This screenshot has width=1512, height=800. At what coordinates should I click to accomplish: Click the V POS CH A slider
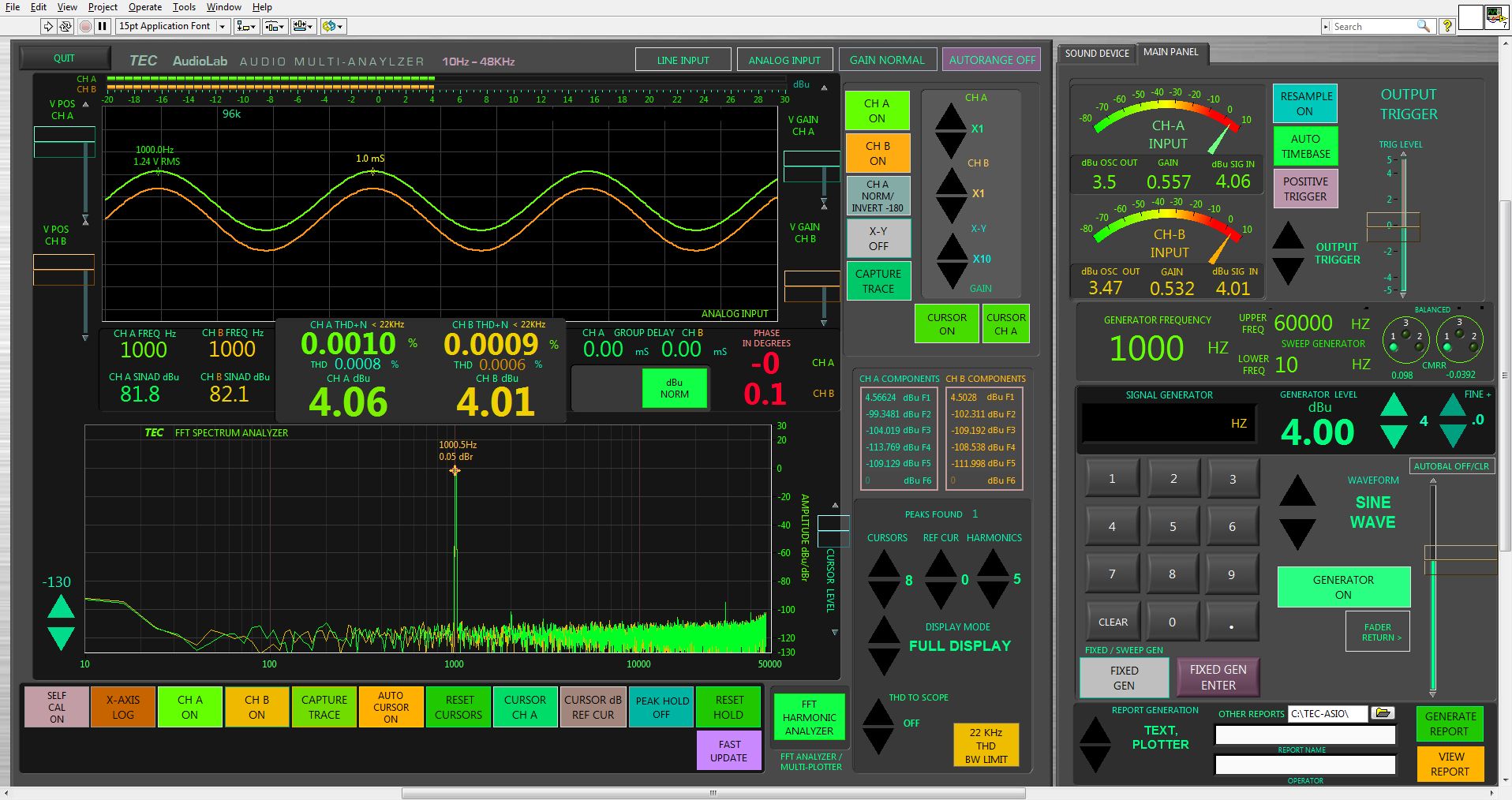tap(65, 142)
